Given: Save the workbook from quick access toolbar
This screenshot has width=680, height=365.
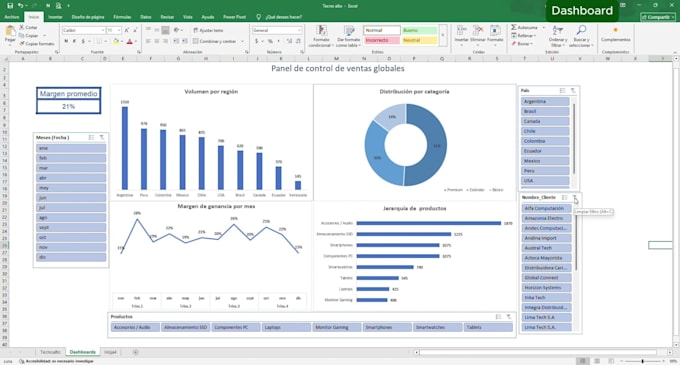Looking at the screenshot, I should click(10, 6).
